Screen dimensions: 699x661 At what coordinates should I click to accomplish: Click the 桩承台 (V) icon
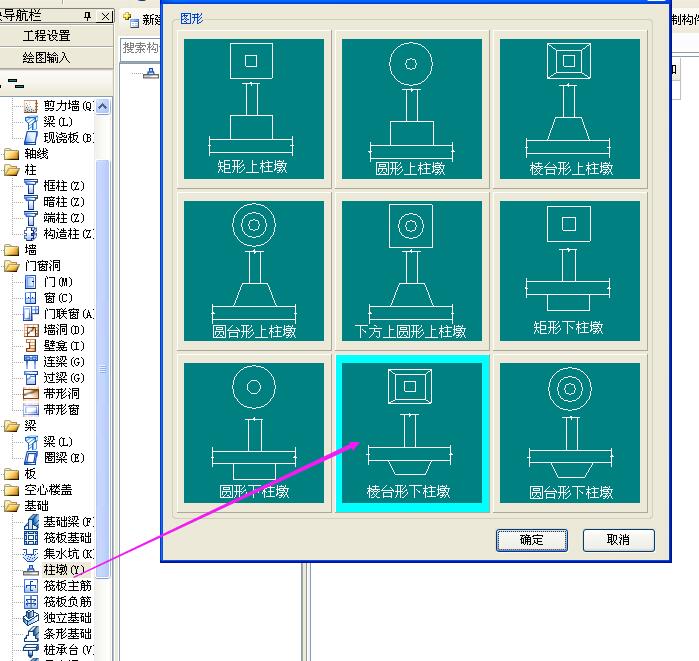pyautogui.click(x=30, y=650)
